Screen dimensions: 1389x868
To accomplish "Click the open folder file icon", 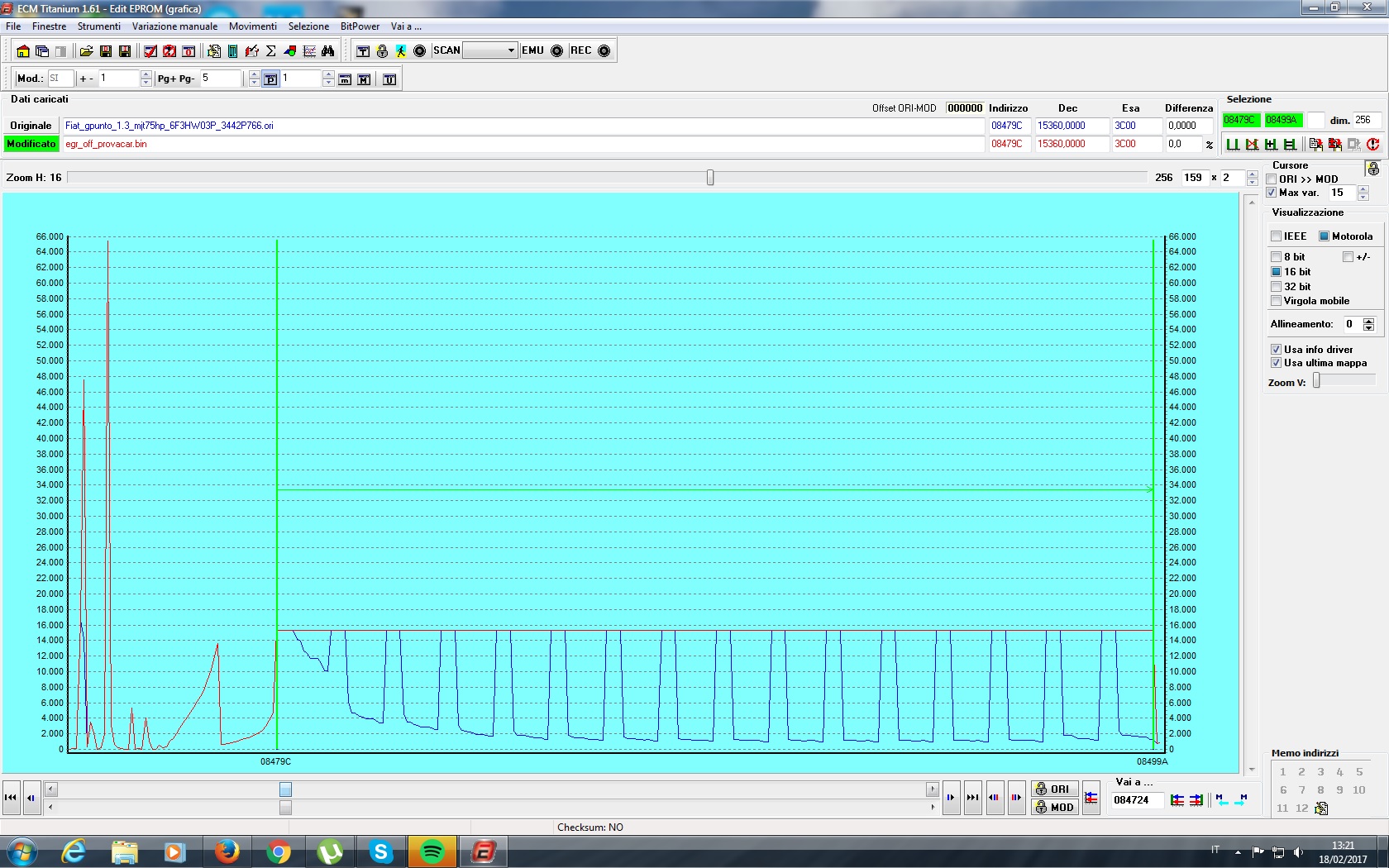I will pyautogui.click(x=86, y=51).
